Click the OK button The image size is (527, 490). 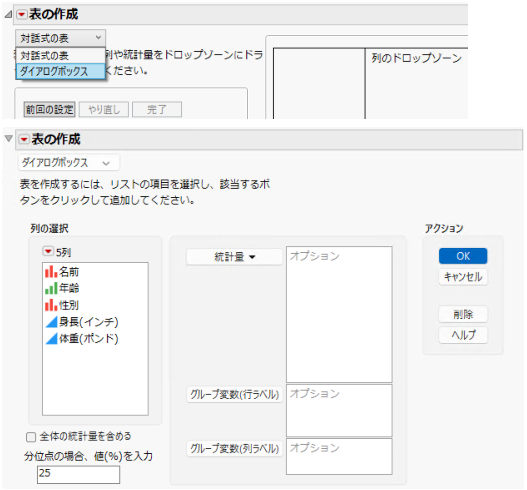pyautogui.click(x=463, y=256)
